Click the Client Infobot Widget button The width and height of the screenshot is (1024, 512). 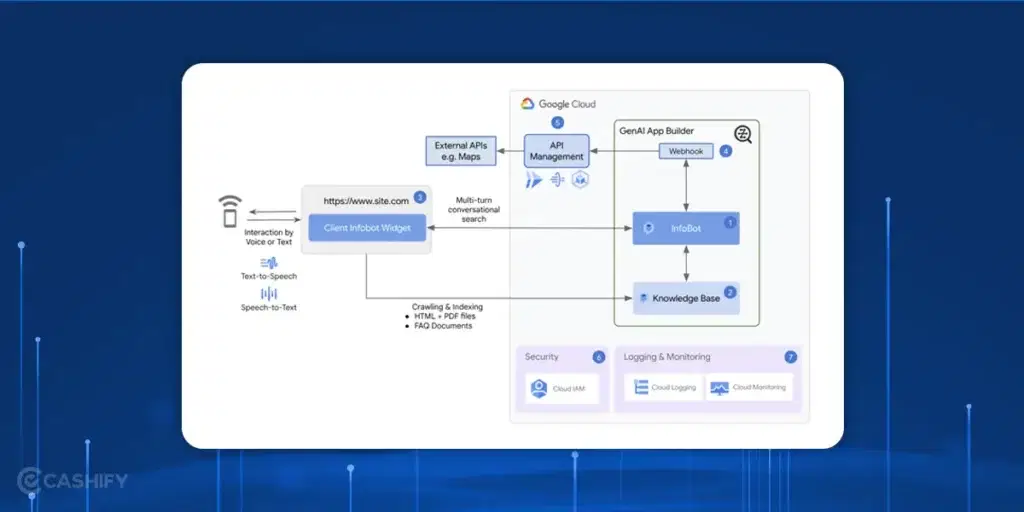tap(367, 228)
